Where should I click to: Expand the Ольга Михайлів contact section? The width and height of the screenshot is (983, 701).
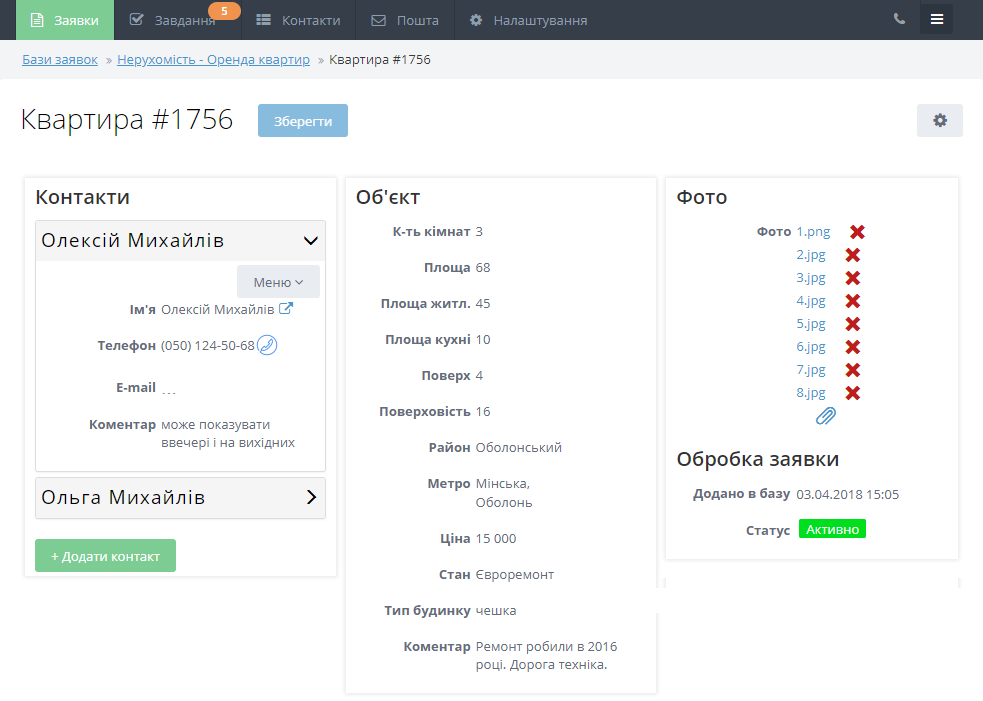pos(310,497)
